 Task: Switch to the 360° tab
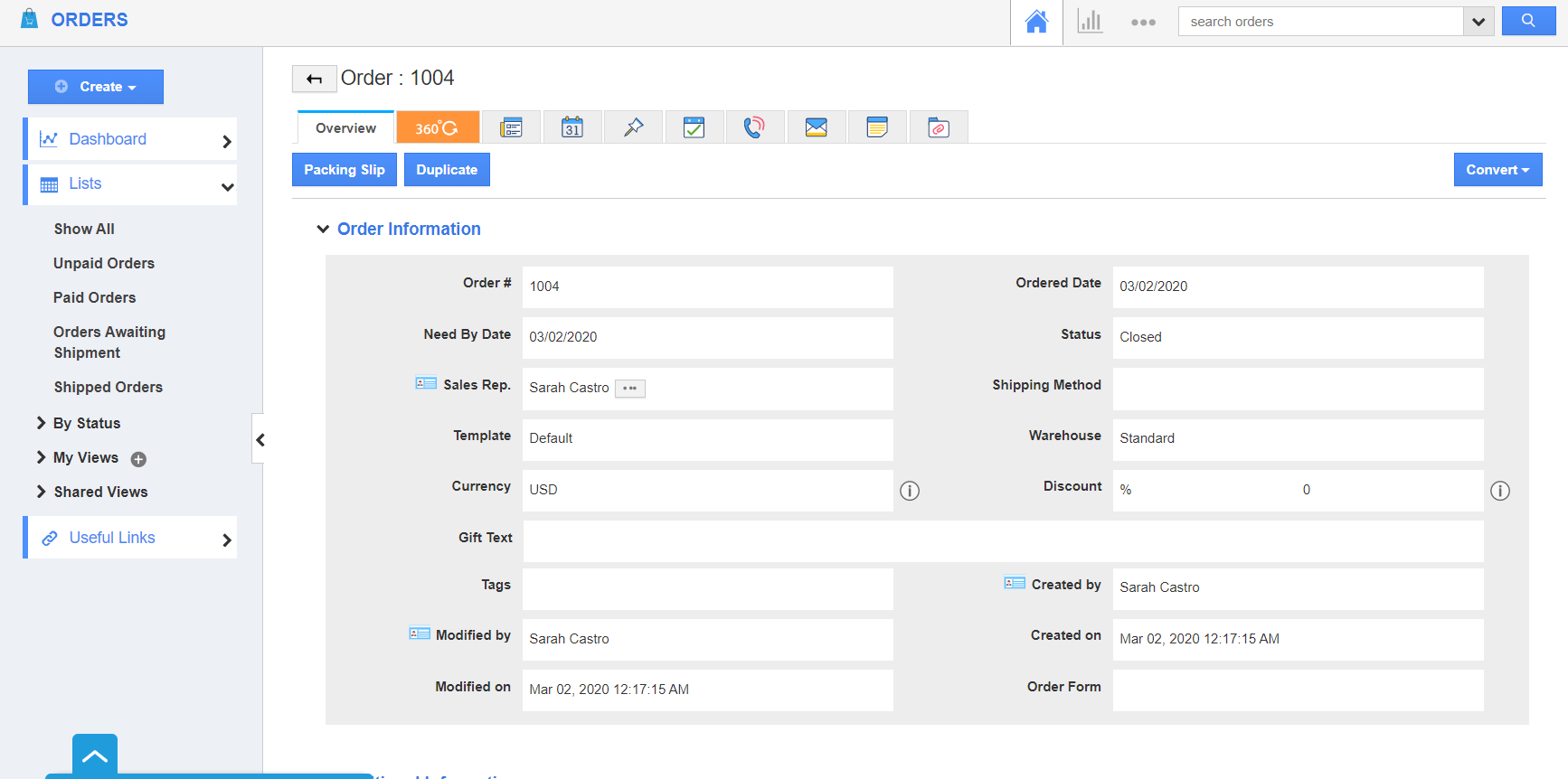coord(437,128)
